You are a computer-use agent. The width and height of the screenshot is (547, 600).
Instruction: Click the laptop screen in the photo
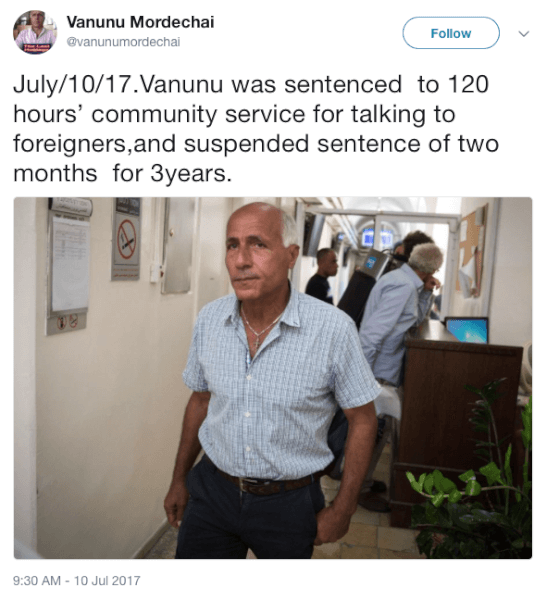[467, 330]
